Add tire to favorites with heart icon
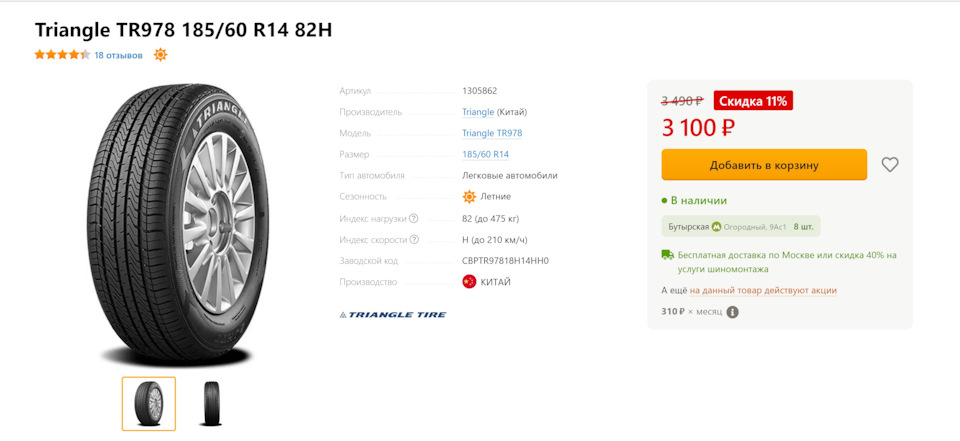 click(x=890, y=165)
